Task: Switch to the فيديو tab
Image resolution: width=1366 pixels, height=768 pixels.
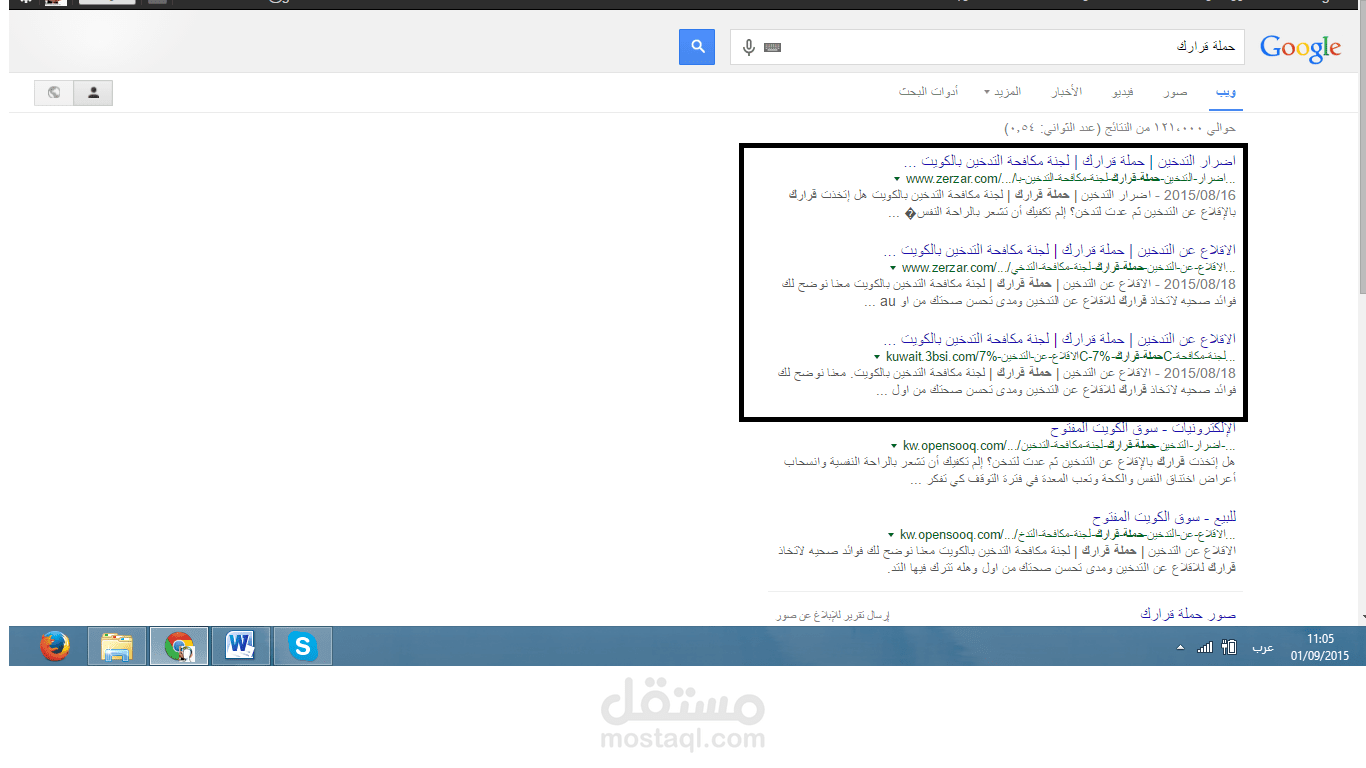Action: click(x=1123, y=92)
